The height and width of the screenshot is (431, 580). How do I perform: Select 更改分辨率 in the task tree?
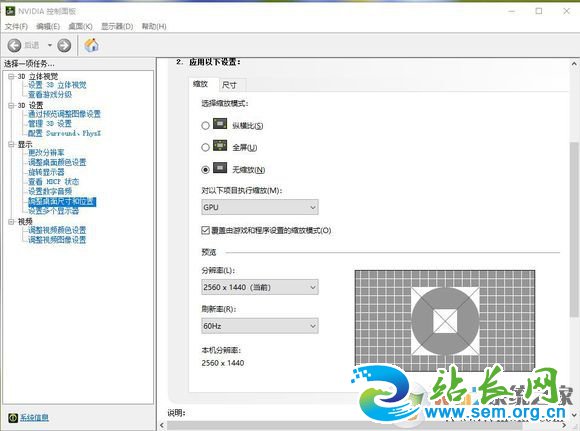click(x=46, y=152)
